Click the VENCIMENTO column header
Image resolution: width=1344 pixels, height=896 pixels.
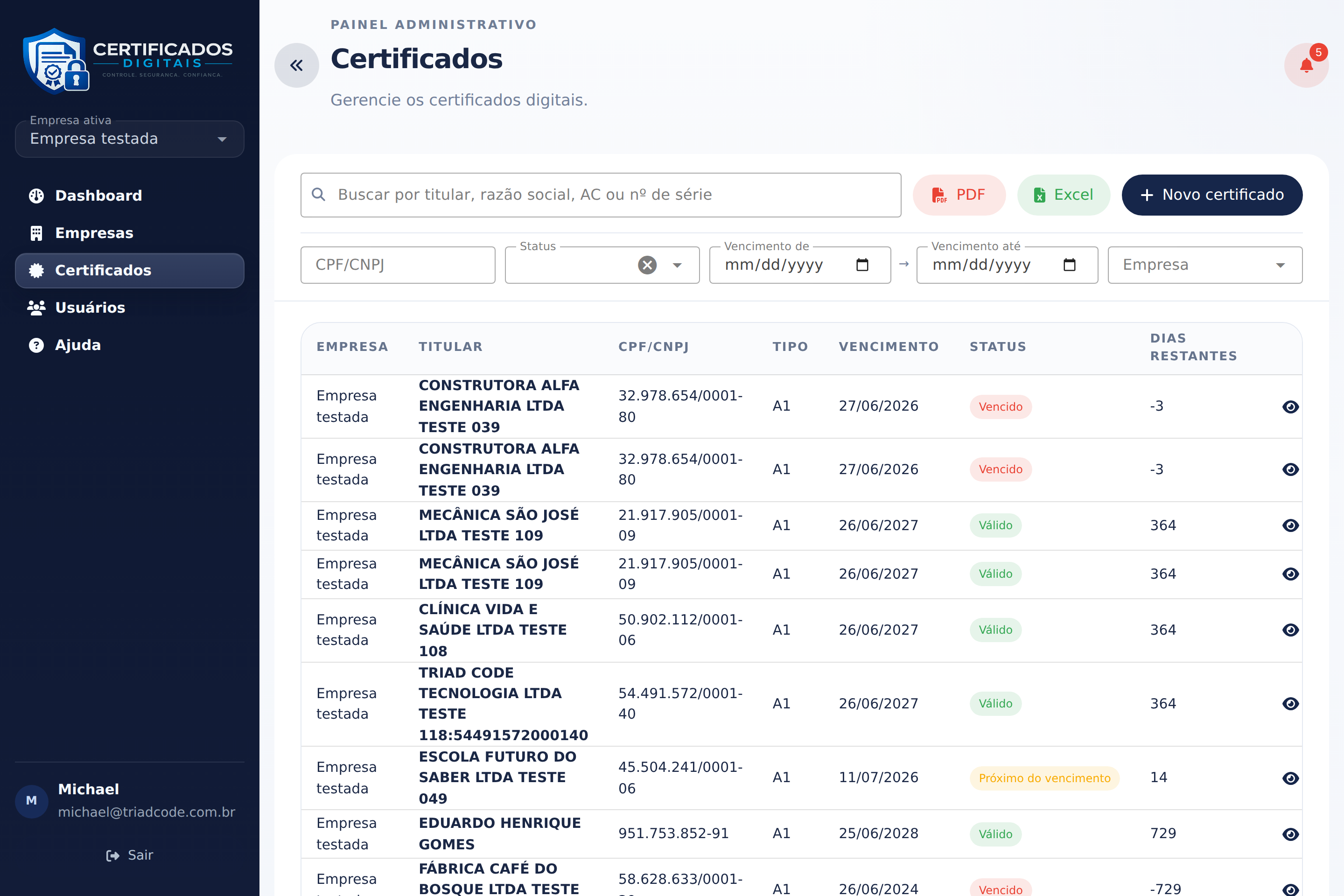889,347
